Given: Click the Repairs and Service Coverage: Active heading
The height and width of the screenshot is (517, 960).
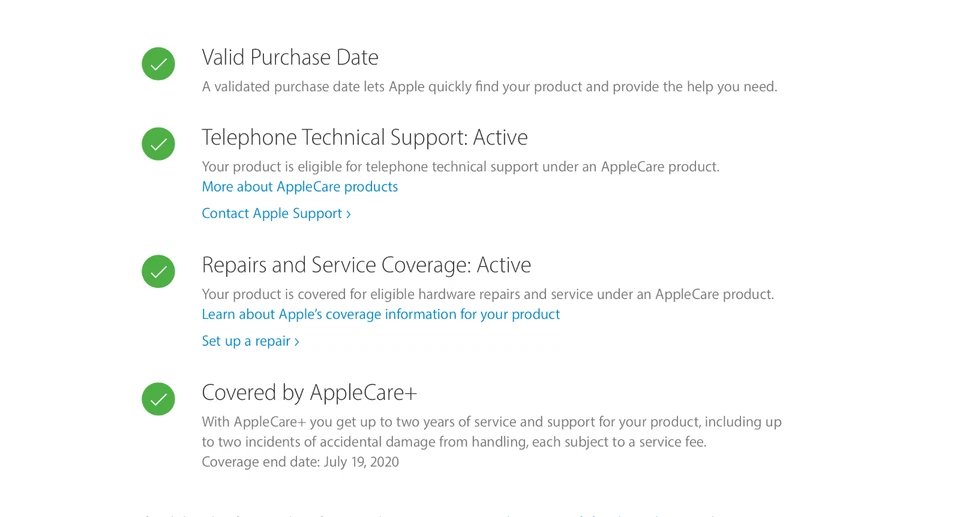Looking at the screenshot, I should point(366,265).
